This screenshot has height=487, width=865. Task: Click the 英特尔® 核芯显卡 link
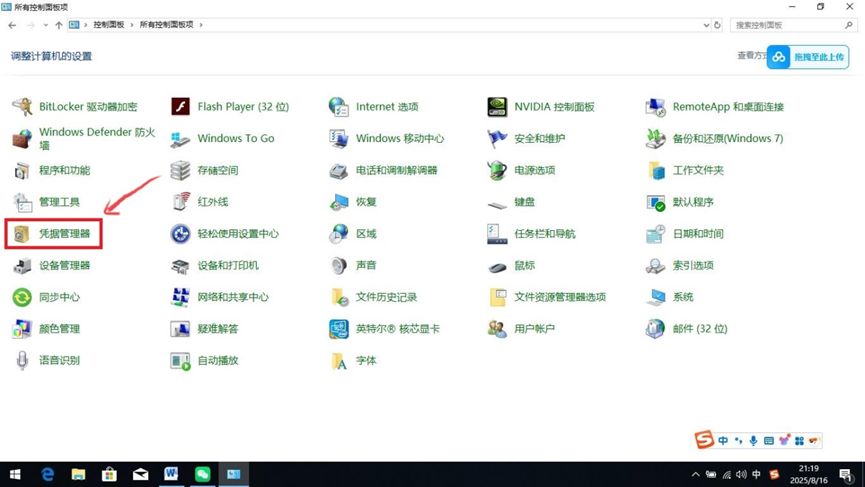398,329
